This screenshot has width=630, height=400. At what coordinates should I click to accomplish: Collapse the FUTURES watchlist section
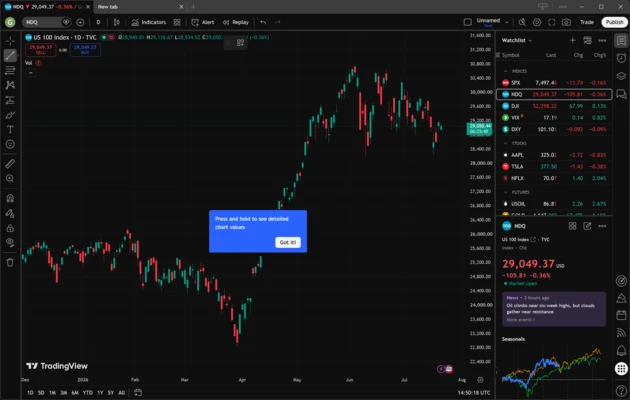[505, 192]
